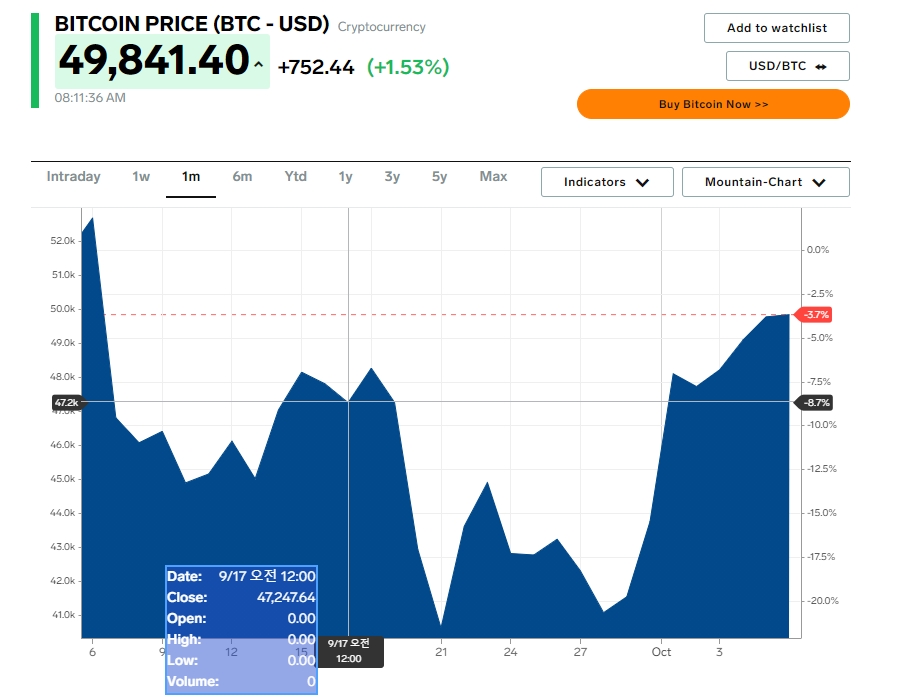Toggle the USD/BTC currency switch
Viewport: 914px width, 697px height.
pos(788,66)
